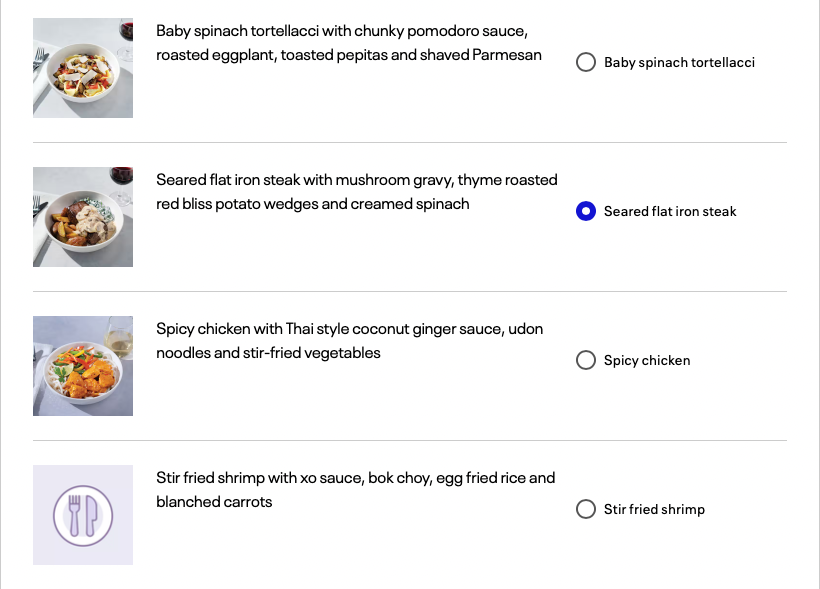This screenshot has width=820, height=589.
Task: Click the shrimp with xo sauce description
Action: pyautogui.click(x=356, y=490)
